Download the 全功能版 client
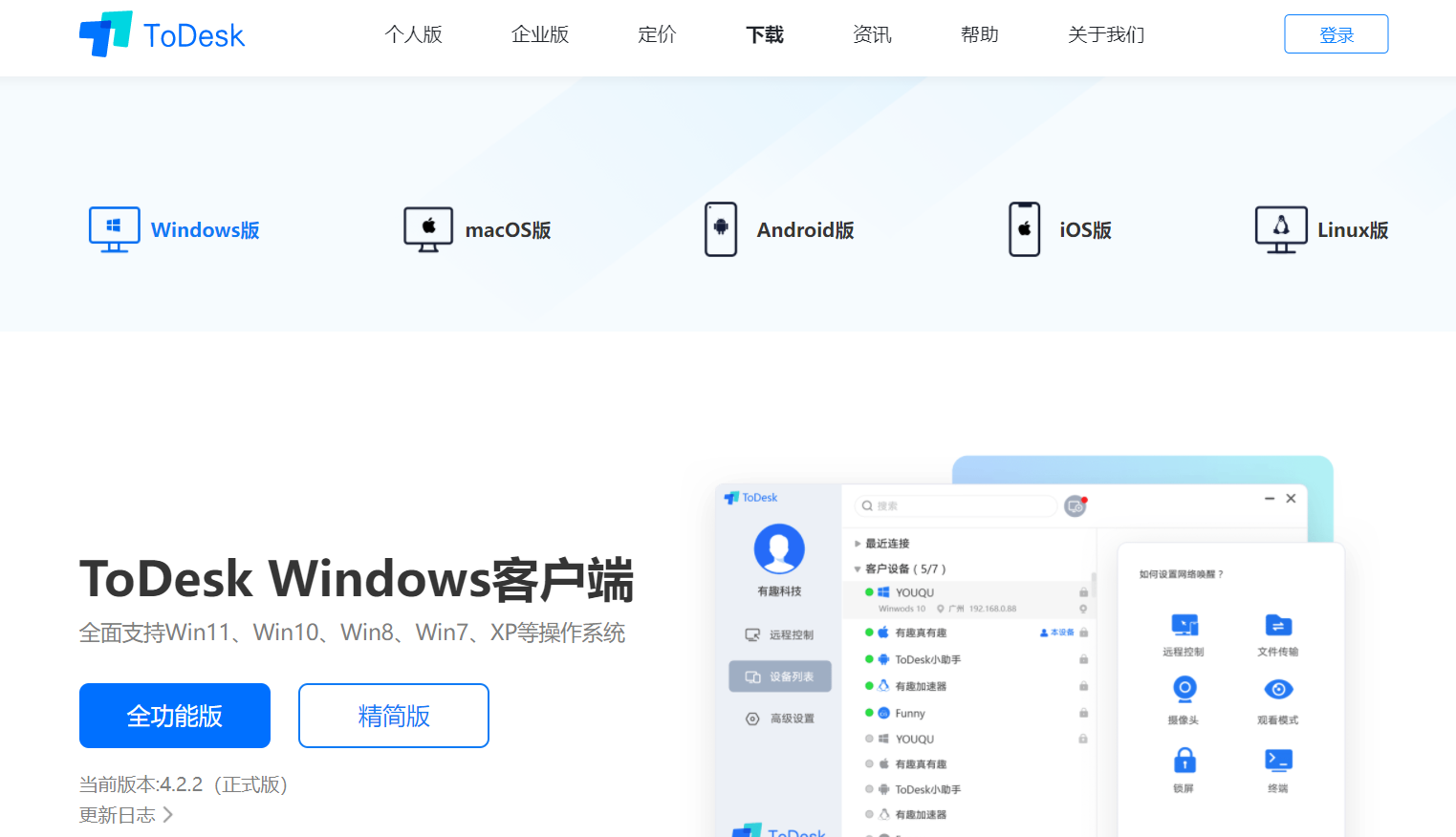Viewport: 1456px width, 837px height. point(175,716)
